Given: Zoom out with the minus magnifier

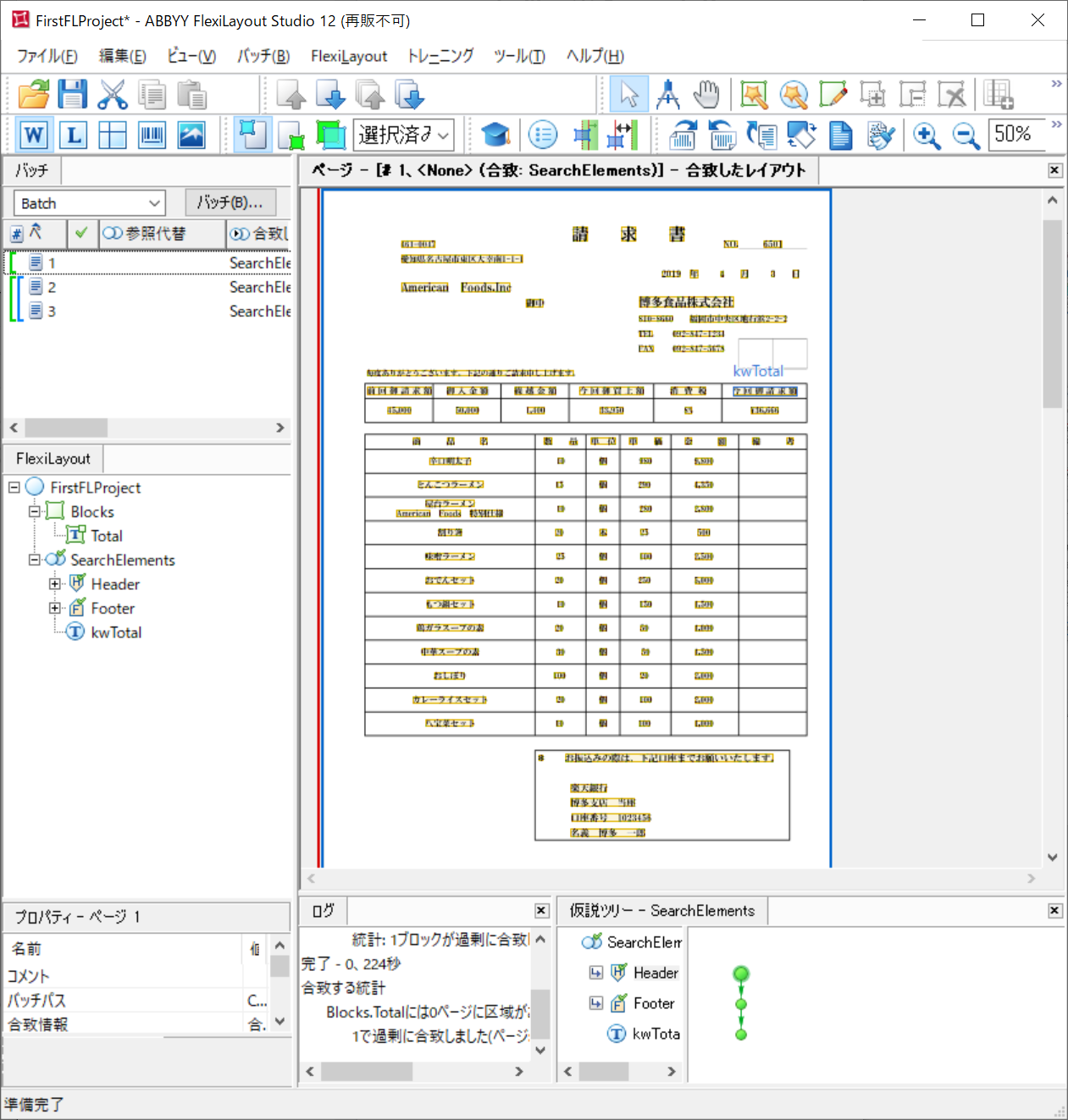Looking at the screenshot, I should click(x=966, y=135).
